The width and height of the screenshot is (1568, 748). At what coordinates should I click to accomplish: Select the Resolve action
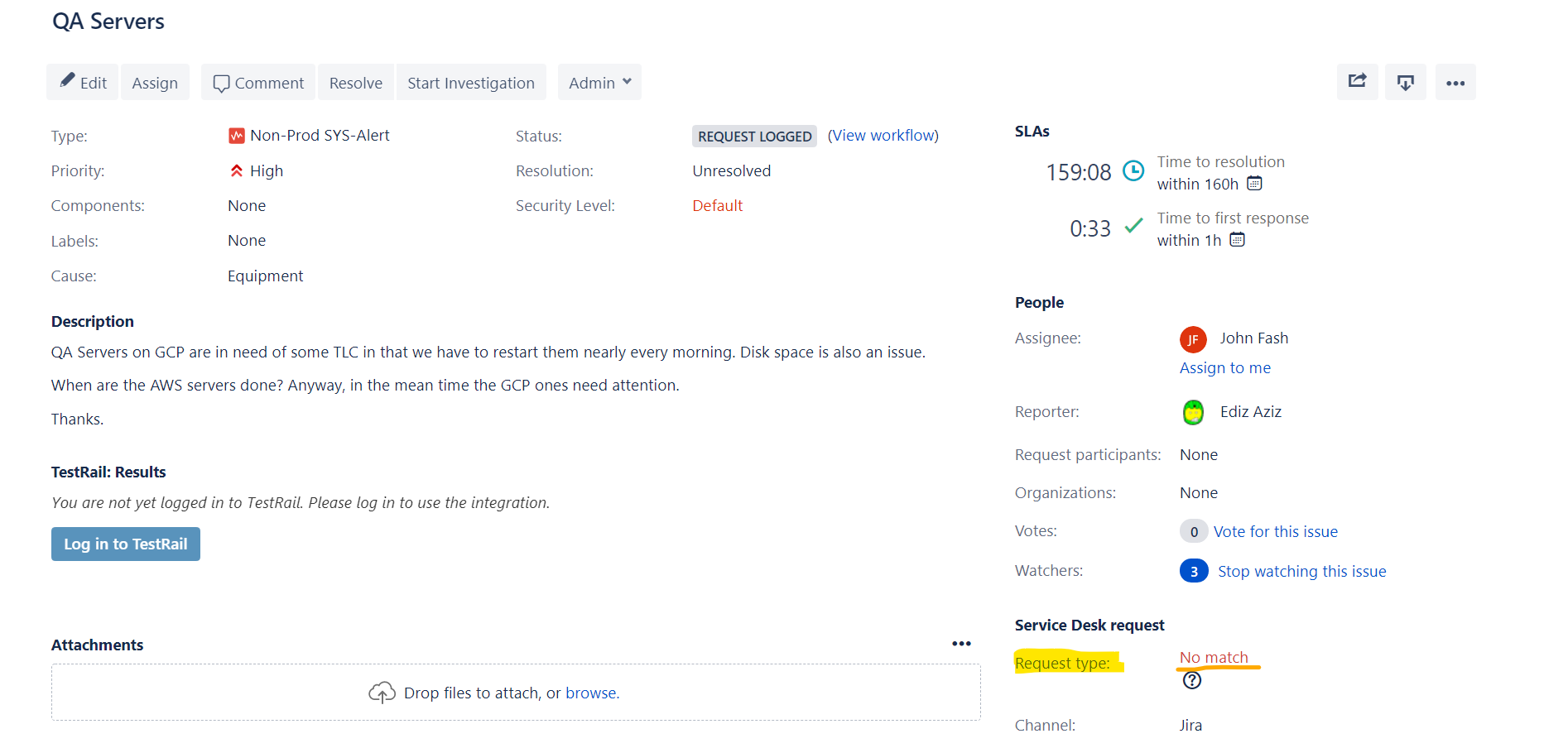pyautogui.click(x=355, y=82)
